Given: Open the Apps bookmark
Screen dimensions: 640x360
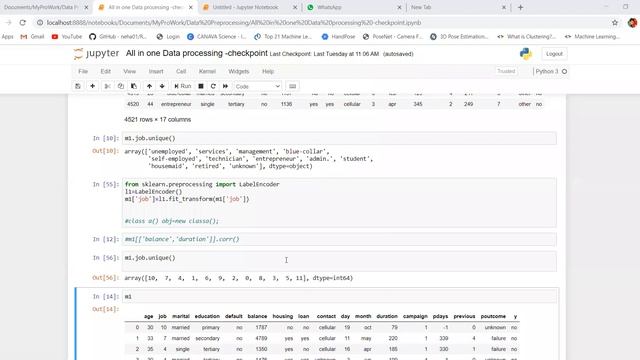Looking at the screenshot, I should [7, 37].
